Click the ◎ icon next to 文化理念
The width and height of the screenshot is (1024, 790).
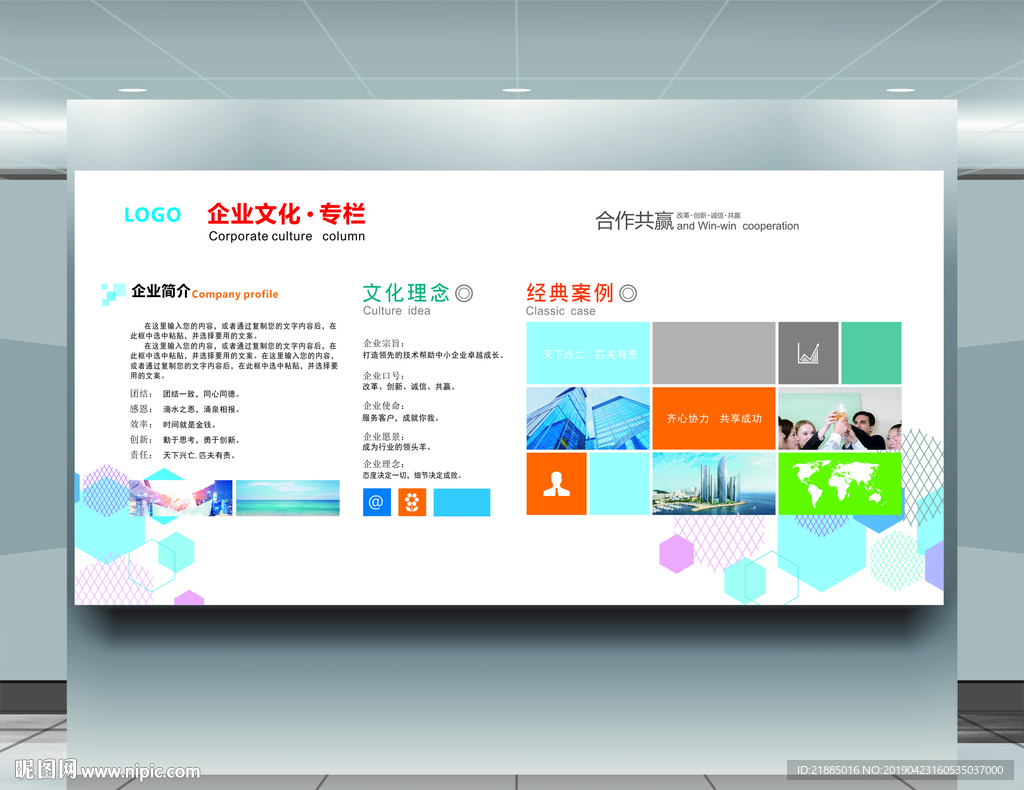463,292
